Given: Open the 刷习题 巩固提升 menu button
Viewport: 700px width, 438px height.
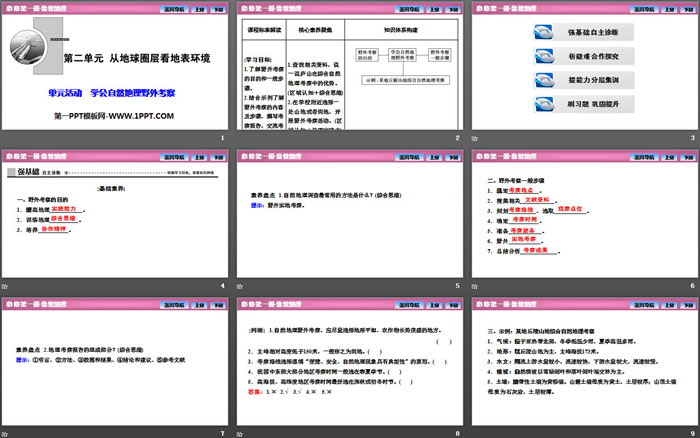Looking at the screenshot, I should pyautogui.click(x=584, y=104).
